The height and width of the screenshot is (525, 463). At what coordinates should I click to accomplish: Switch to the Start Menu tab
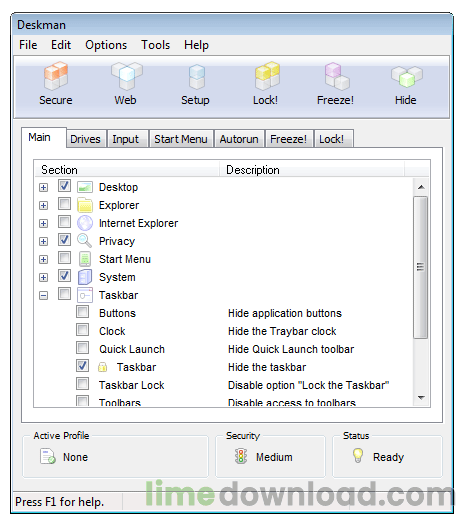181,139
